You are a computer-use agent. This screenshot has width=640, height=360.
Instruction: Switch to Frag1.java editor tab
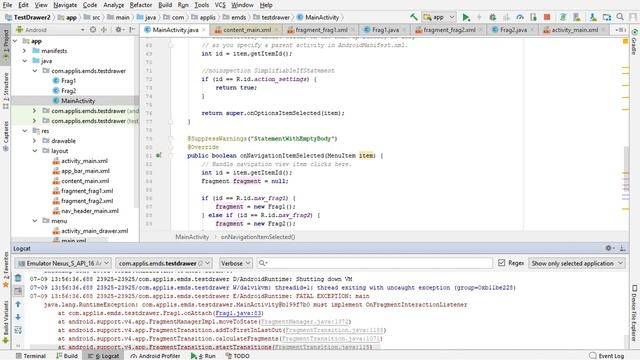(385, 30)
